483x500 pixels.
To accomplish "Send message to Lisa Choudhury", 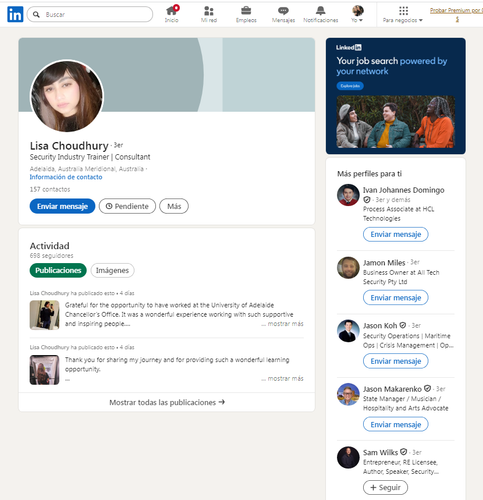I will click(x=62, y=206).
